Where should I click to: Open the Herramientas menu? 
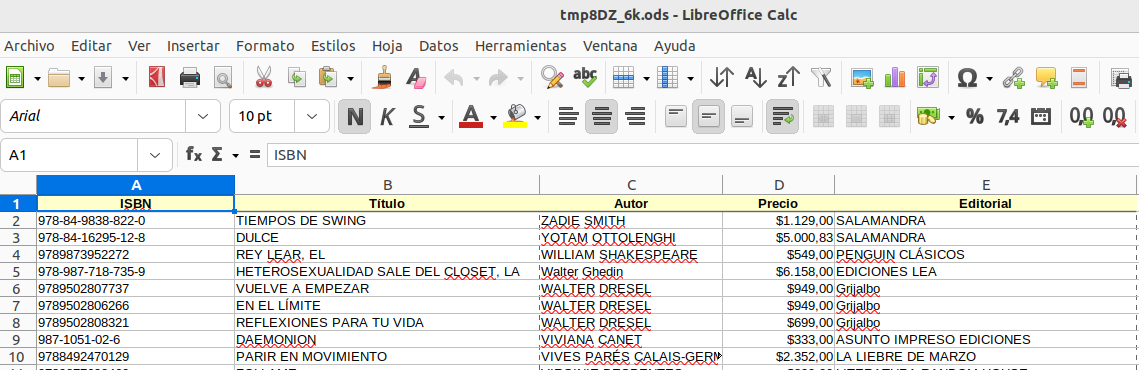pos(520,46)
